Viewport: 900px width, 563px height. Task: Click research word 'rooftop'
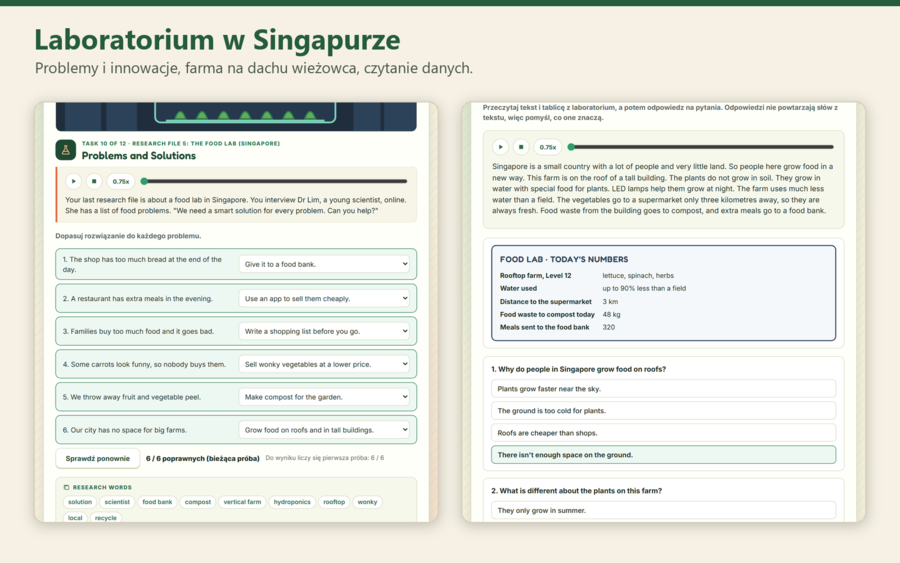(334, 502)
